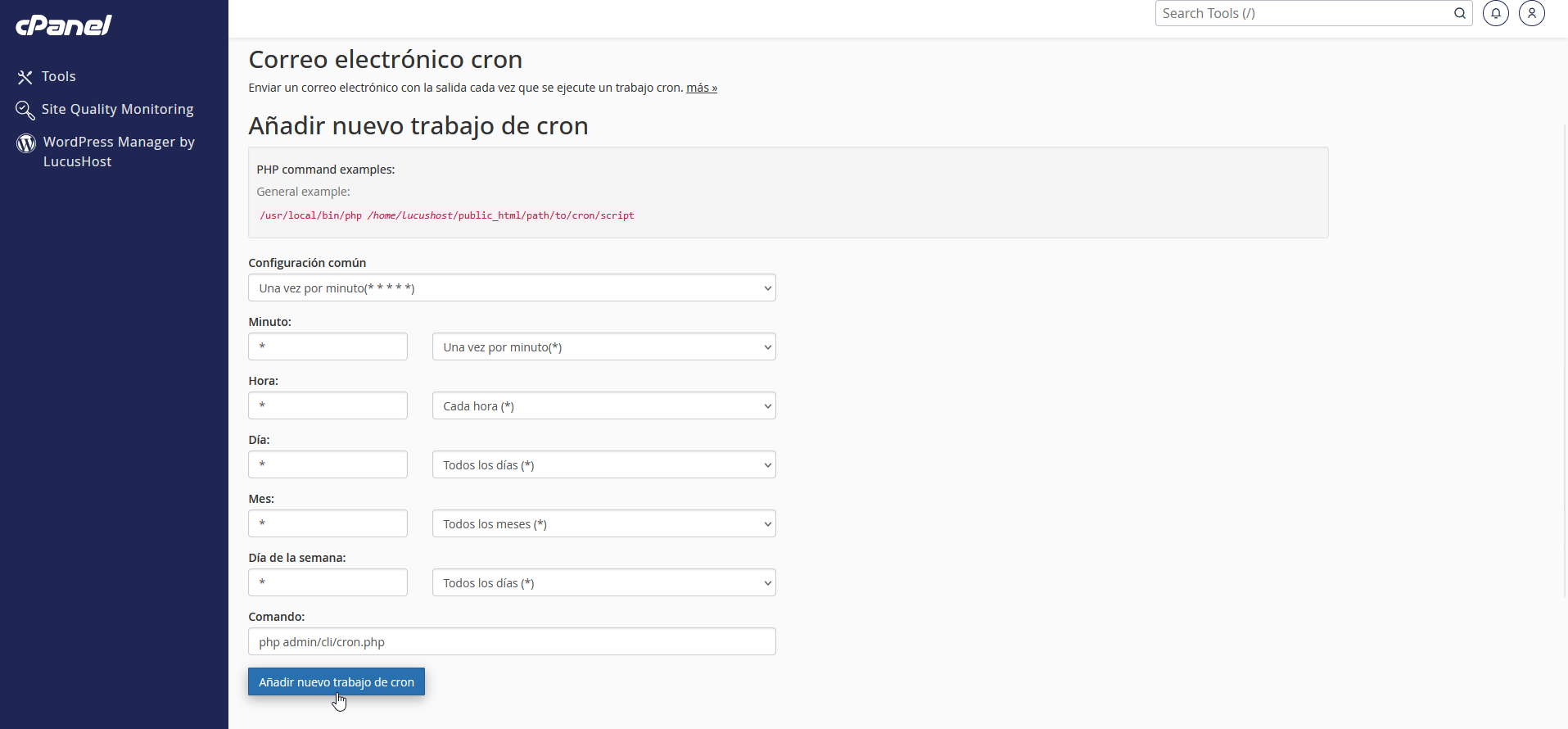Click the 'Configuración común' label
The image size is (1568, 729).
tap(307, 263)
